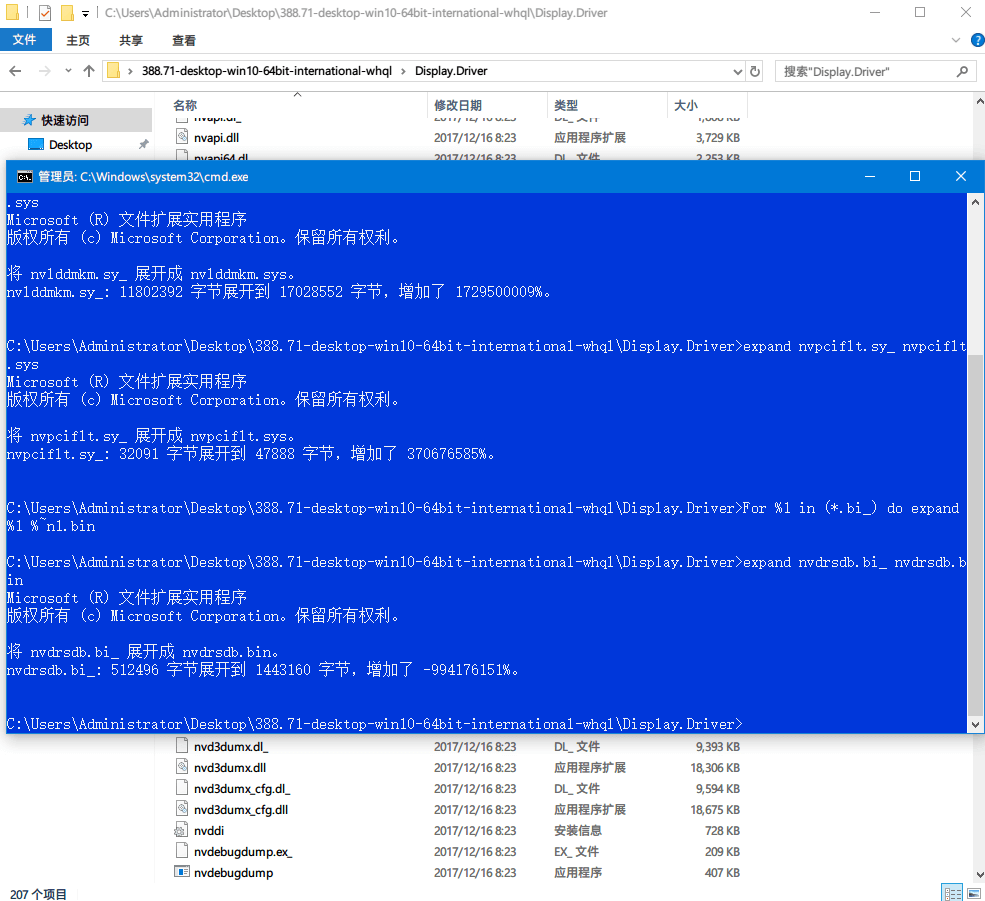Screen dimensions: 985x901
Task: Open recent locations dropdown arrow
Action: coord(68,71)
